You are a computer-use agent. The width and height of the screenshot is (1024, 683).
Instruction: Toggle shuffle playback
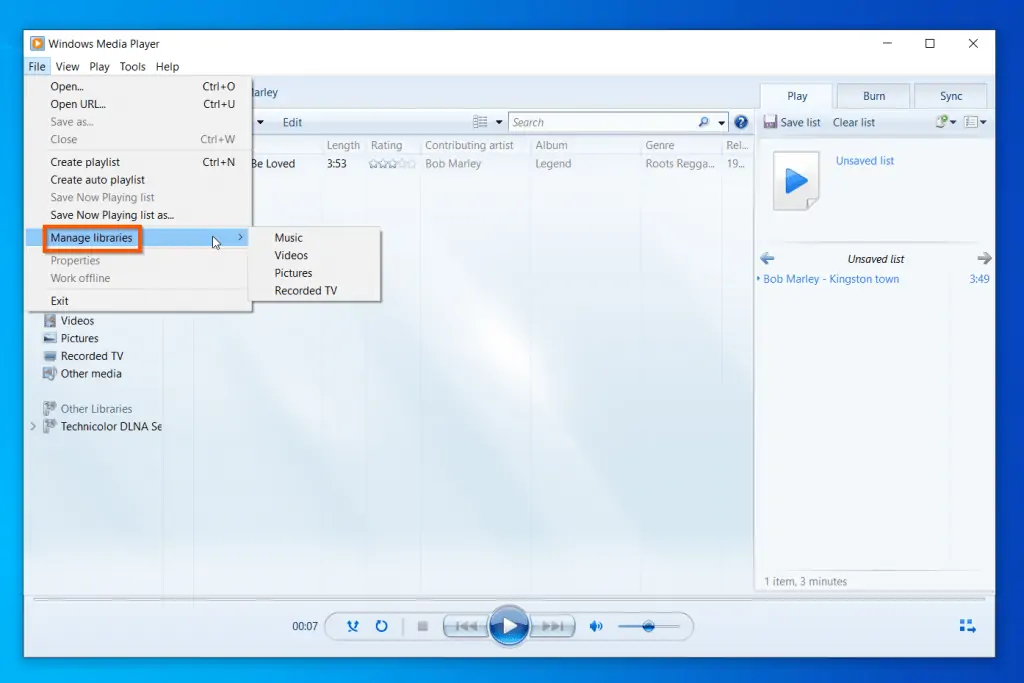click(x=352, y=626)
